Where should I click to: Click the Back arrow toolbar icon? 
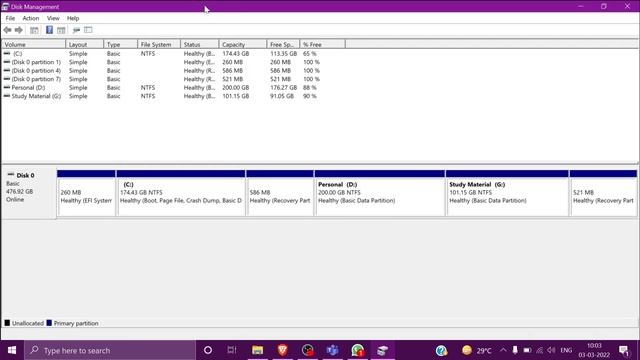tap(7, 30)
